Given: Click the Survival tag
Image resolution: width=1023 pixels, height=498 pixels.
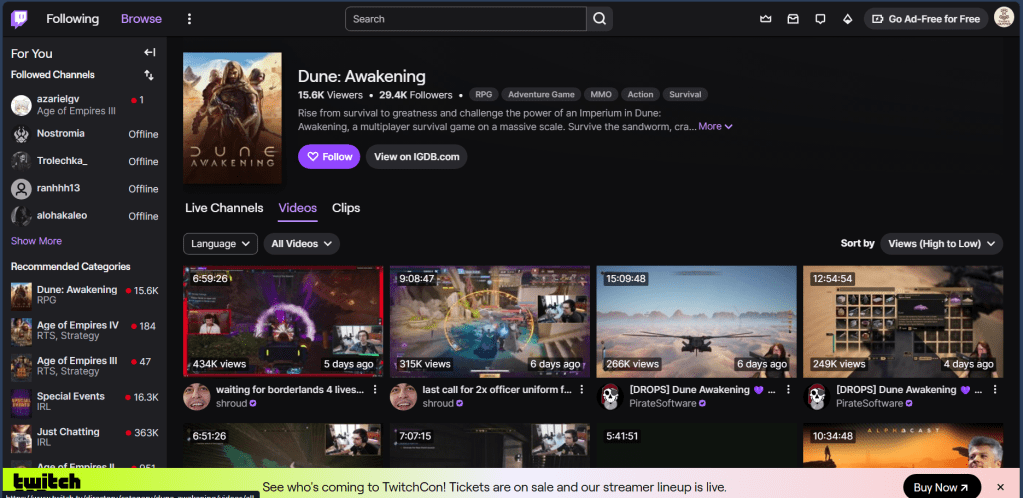Looking at the screenshot, I should [x=685, y=95].
